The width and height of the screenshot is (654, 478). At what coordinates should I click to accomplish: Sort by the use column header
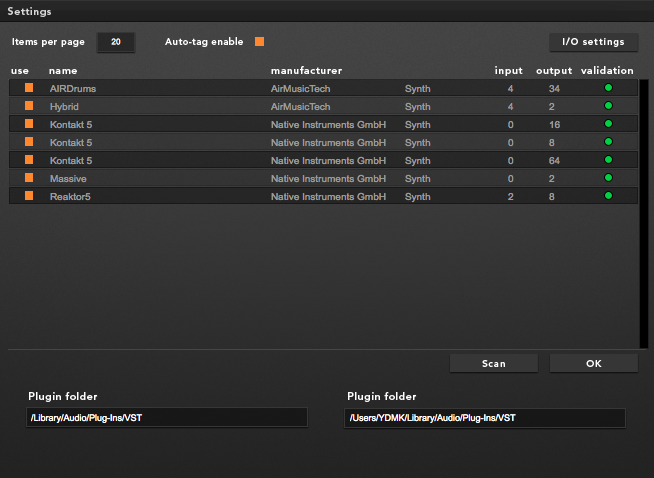(20, 71)
